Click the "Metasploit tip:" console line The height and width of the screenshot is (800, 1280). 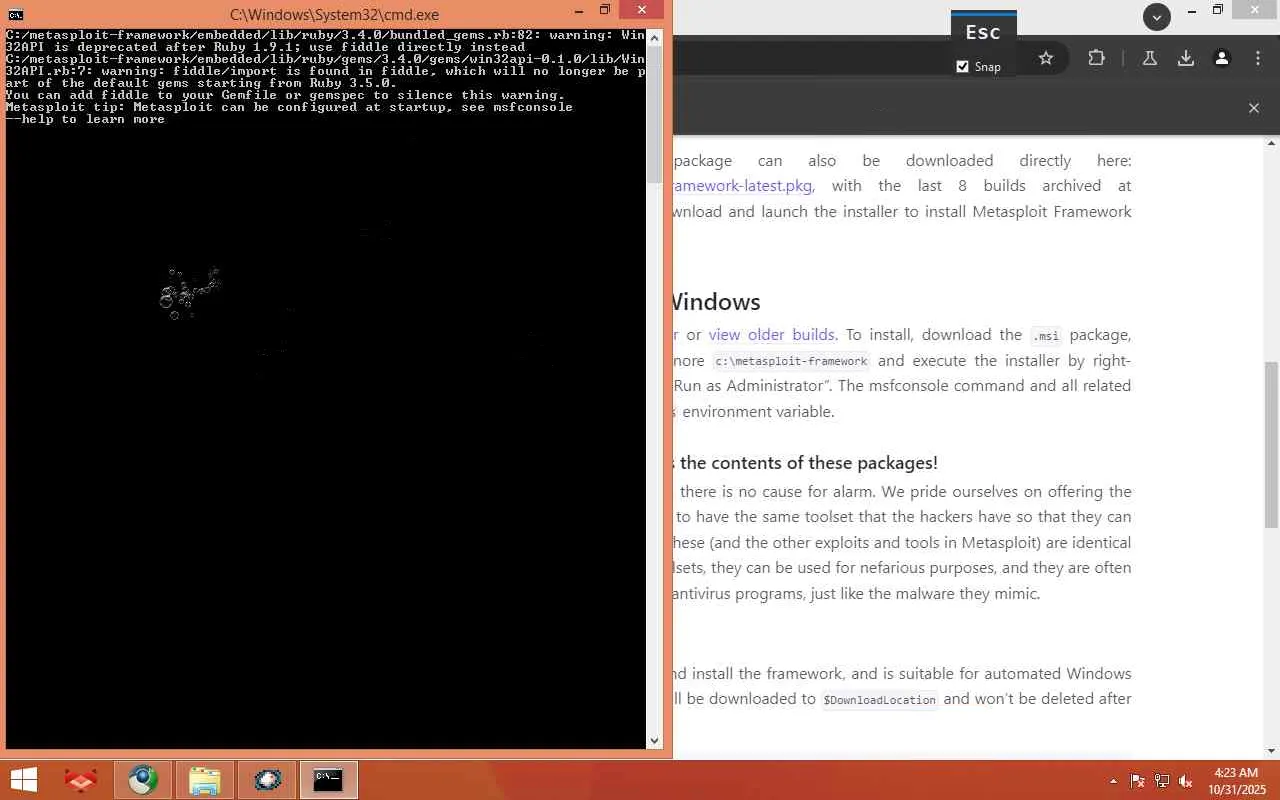[289, 107]
